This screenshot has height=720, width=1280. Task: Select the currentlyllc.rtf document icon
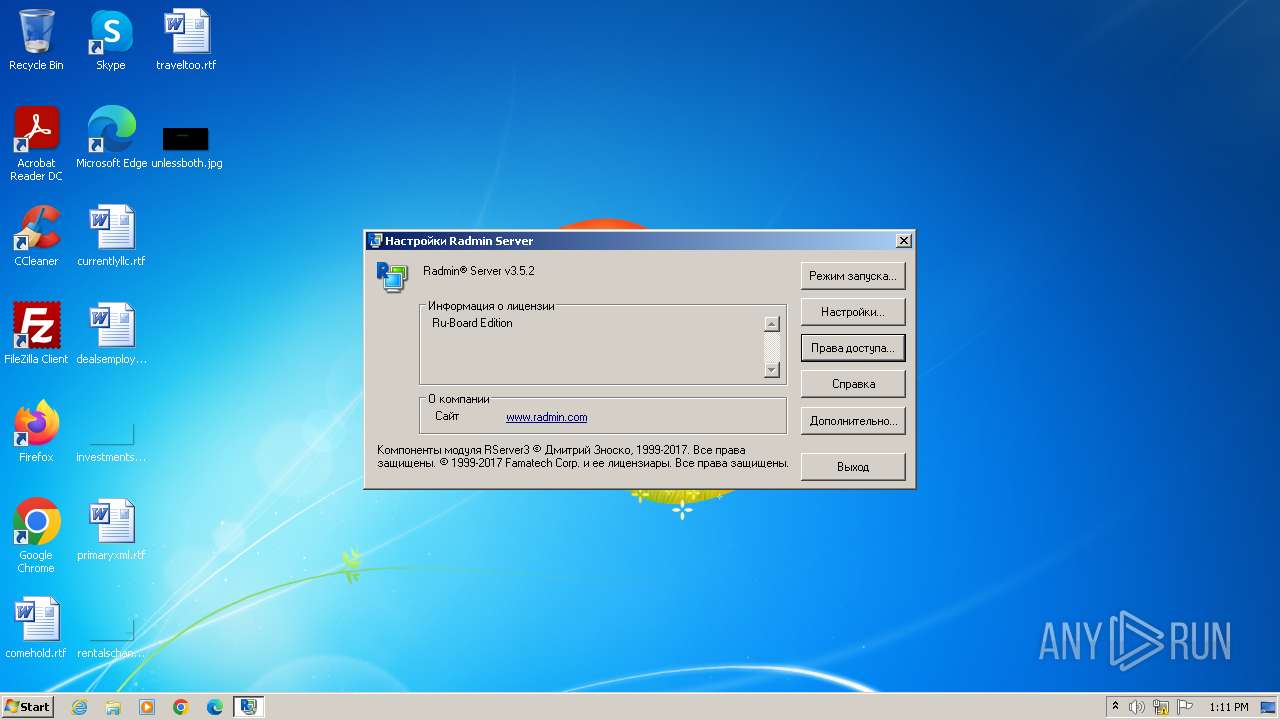coord(111,236)
